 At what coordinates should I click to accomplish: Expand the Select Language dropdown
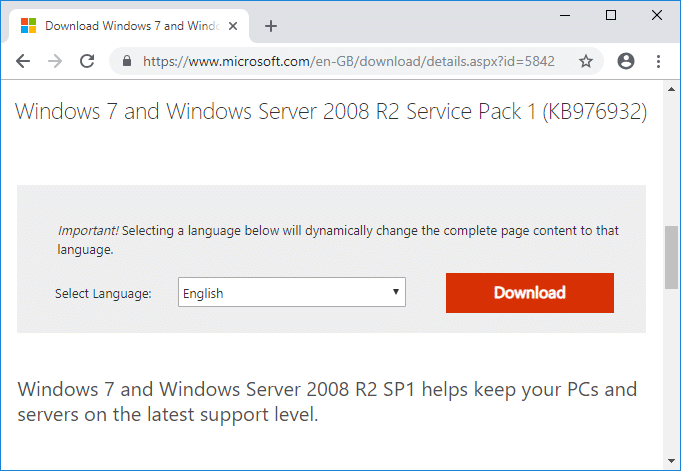tap(292, 293)
